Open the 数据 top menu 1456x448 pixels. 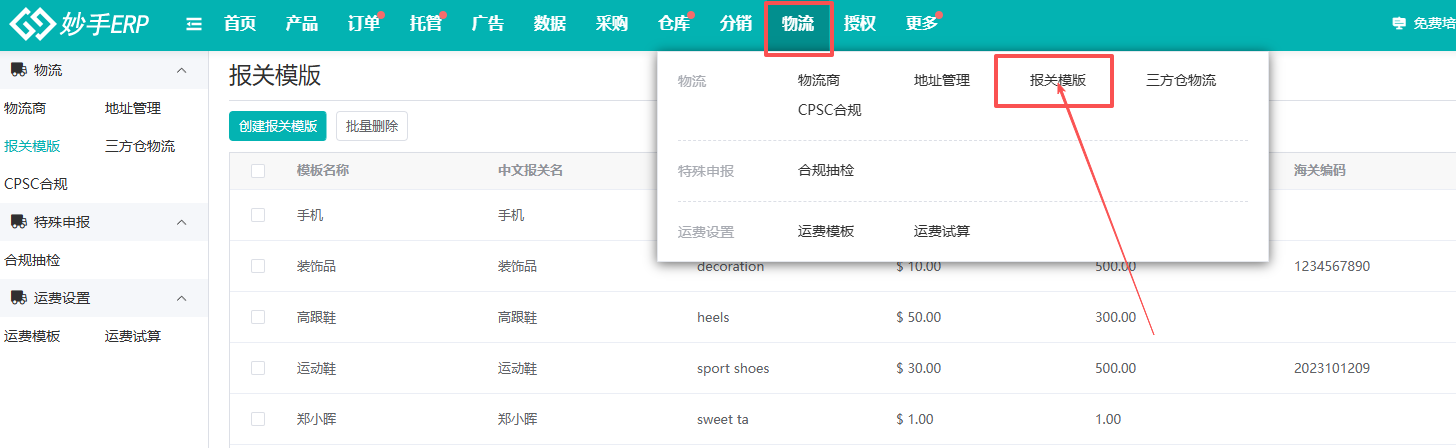(x=550, y=24)
